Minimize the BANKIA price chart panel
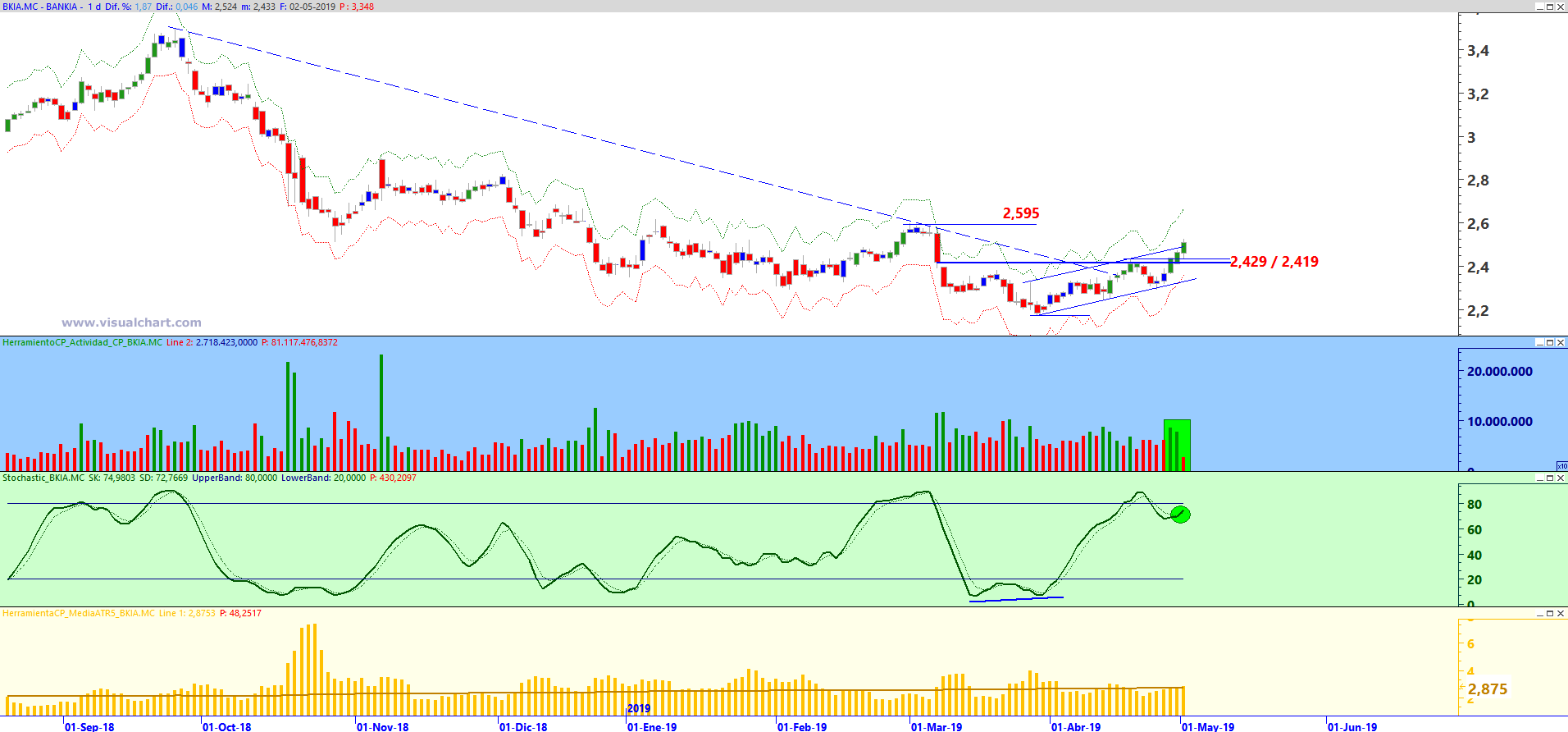Screen dimensions: 1568x732 pos(1540,7)
